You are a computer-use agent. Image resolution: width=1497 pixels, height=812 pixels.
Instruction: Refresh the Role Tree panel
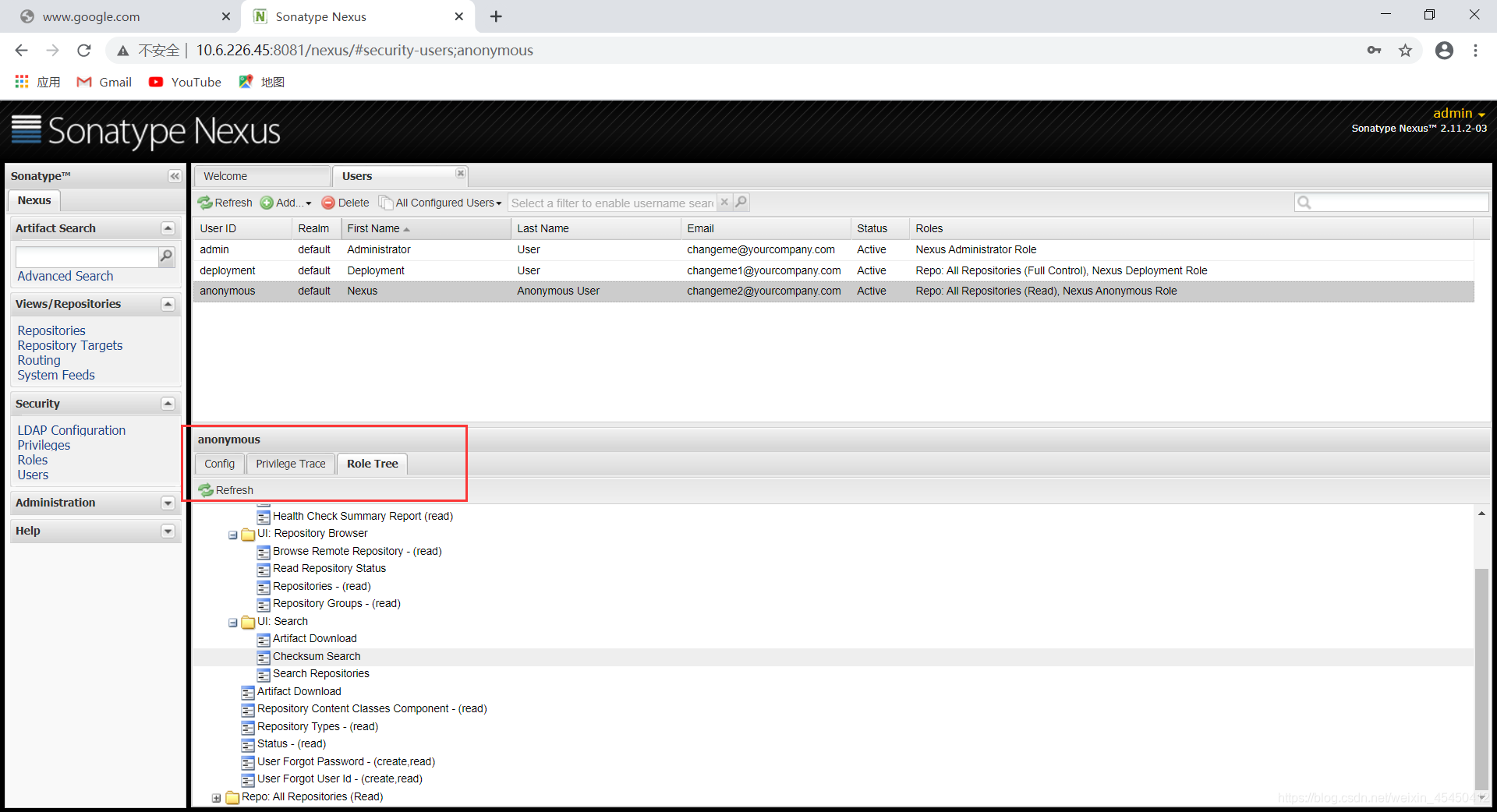coord(226,490)
